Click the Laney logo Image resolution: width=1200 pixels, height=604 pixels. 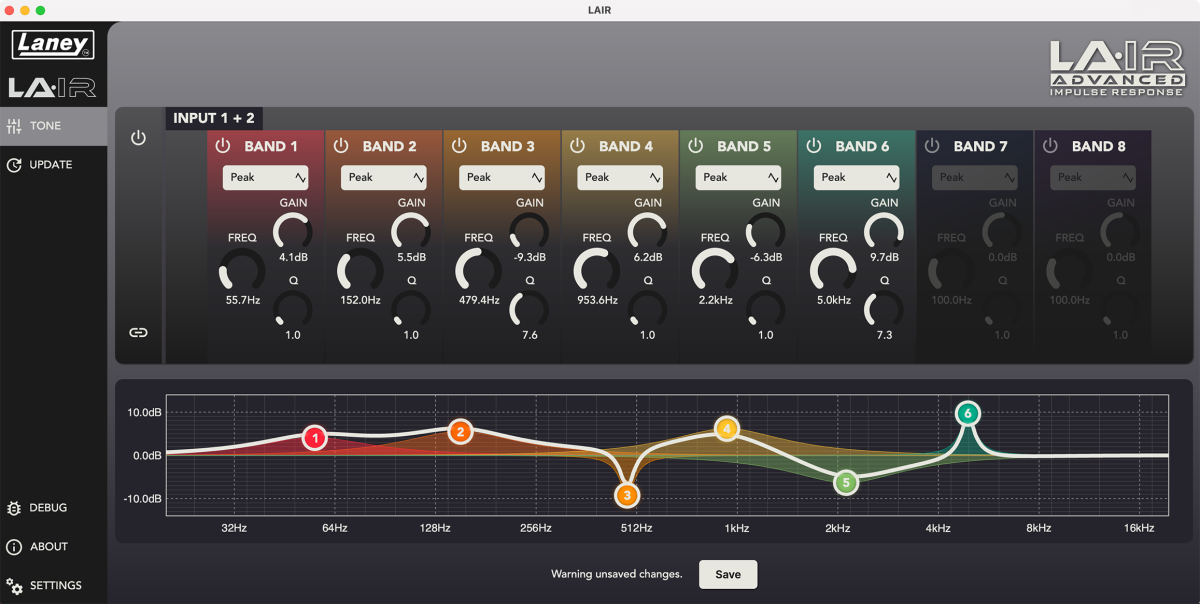[53, 44]
